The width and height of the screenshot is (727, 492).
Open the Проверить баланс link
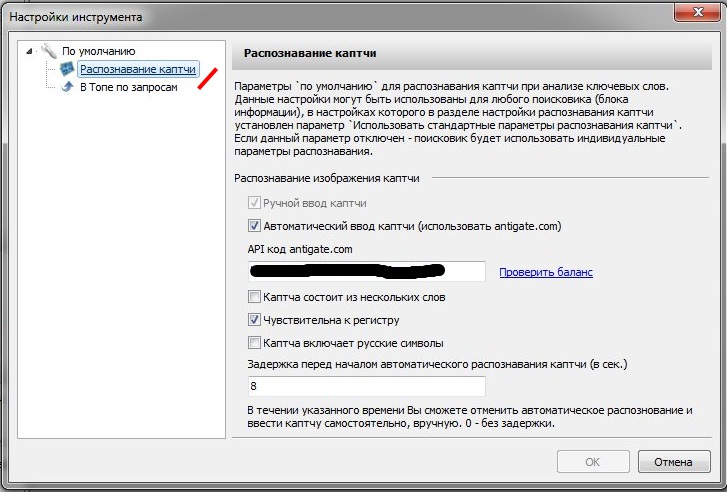coord(546,272)
